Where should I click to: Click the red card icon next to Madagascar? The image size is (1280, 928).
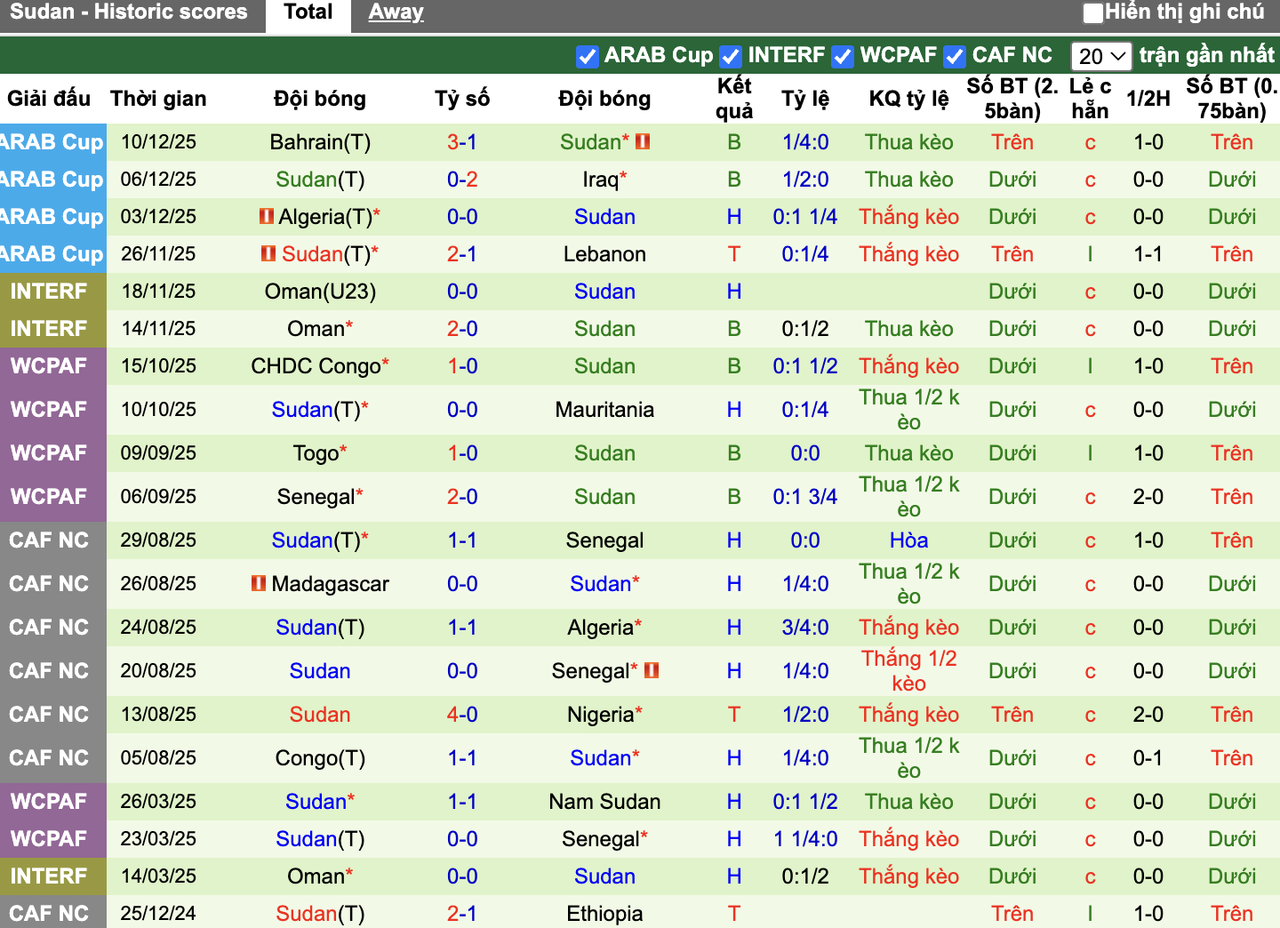259,583
